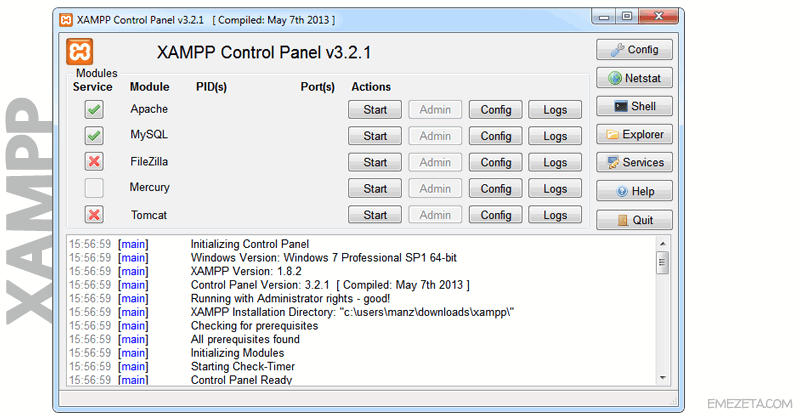Launch Shell with the terminal icon button
The height and width of the screenshot is (419, 800).
(634, 106)
